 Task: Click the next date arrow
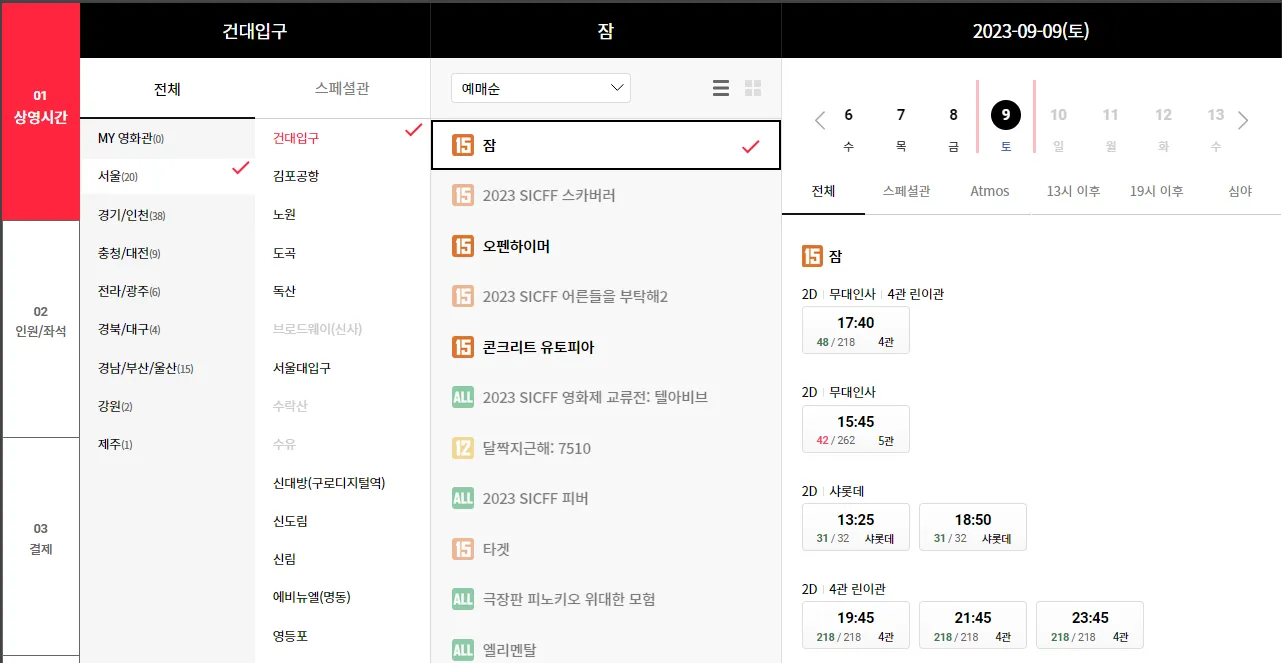(1243, 120)
